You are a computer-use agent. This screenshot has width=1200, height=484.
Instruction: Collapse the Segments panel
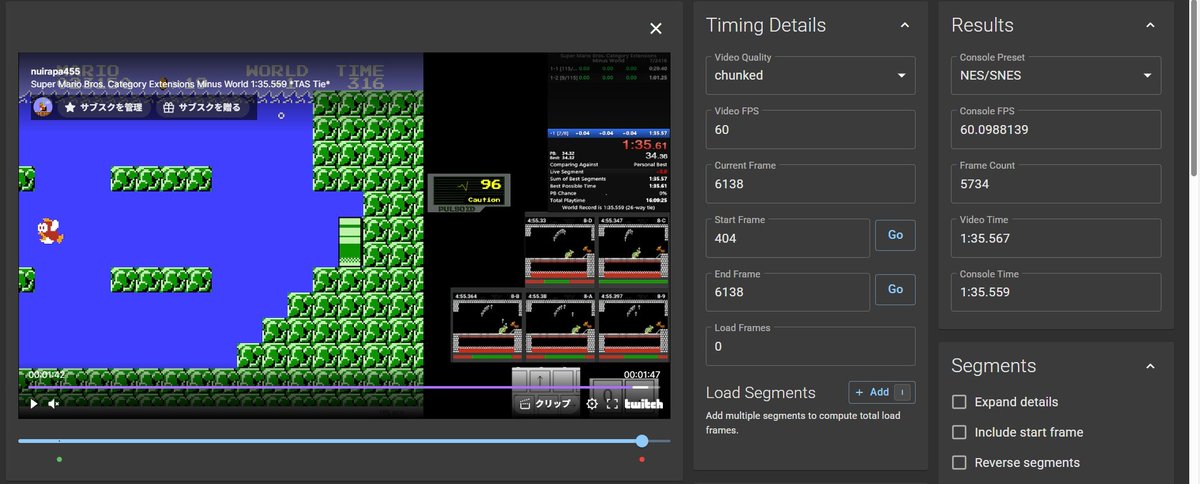[x=1150, y=366]
